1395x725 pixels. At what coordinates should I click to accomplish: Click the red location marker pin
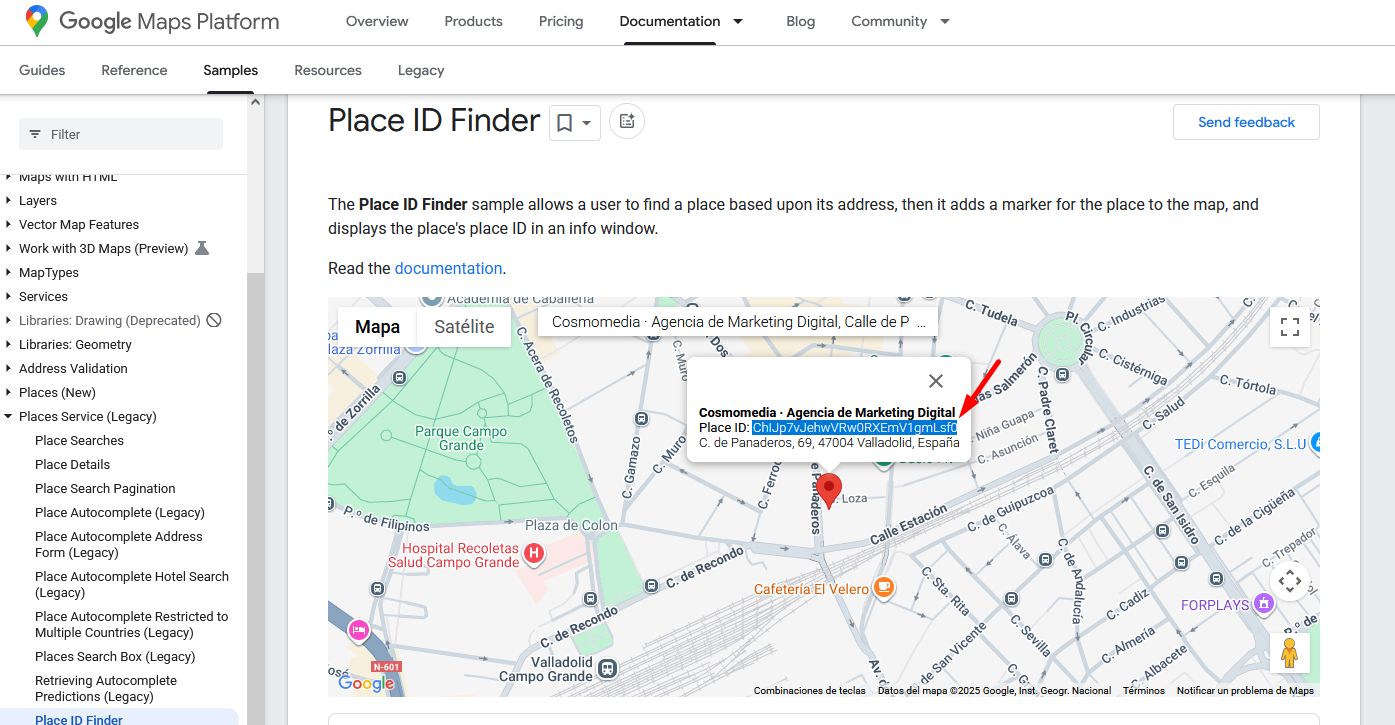(828, 490)
